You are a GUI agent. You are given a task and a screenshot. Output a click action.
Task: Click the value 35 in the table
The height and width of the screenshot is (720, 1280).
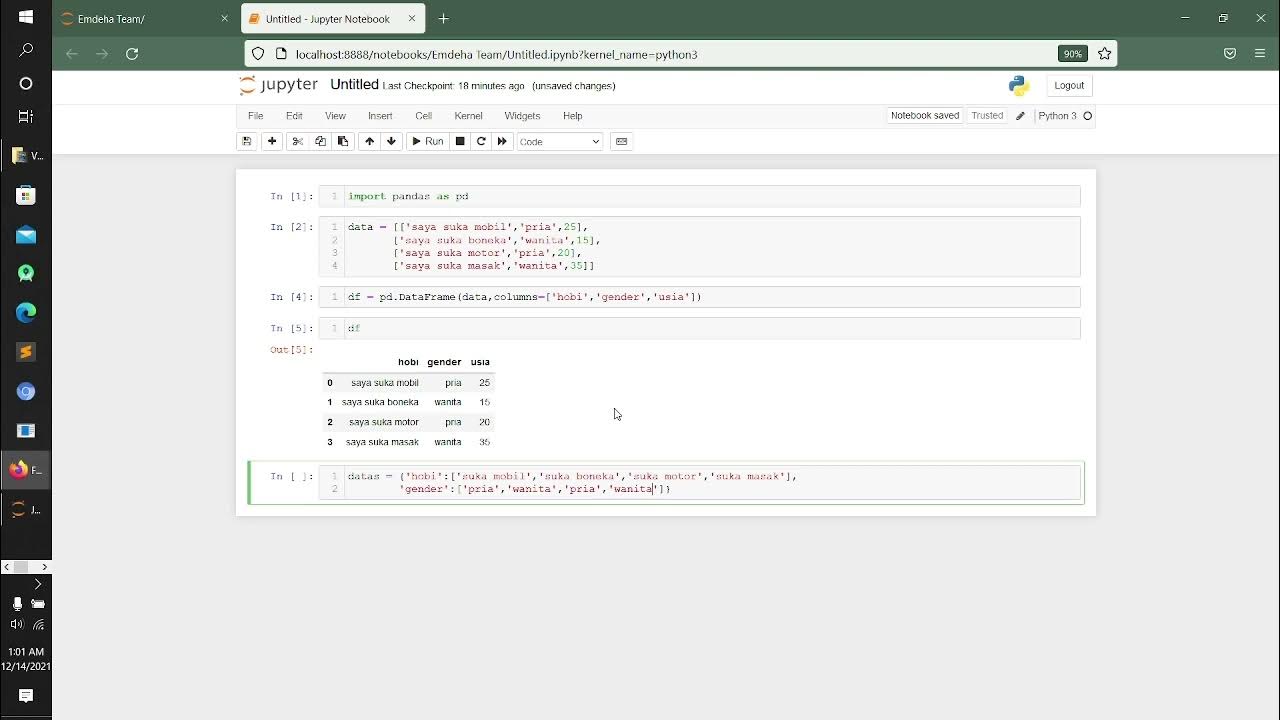[484, 442]
